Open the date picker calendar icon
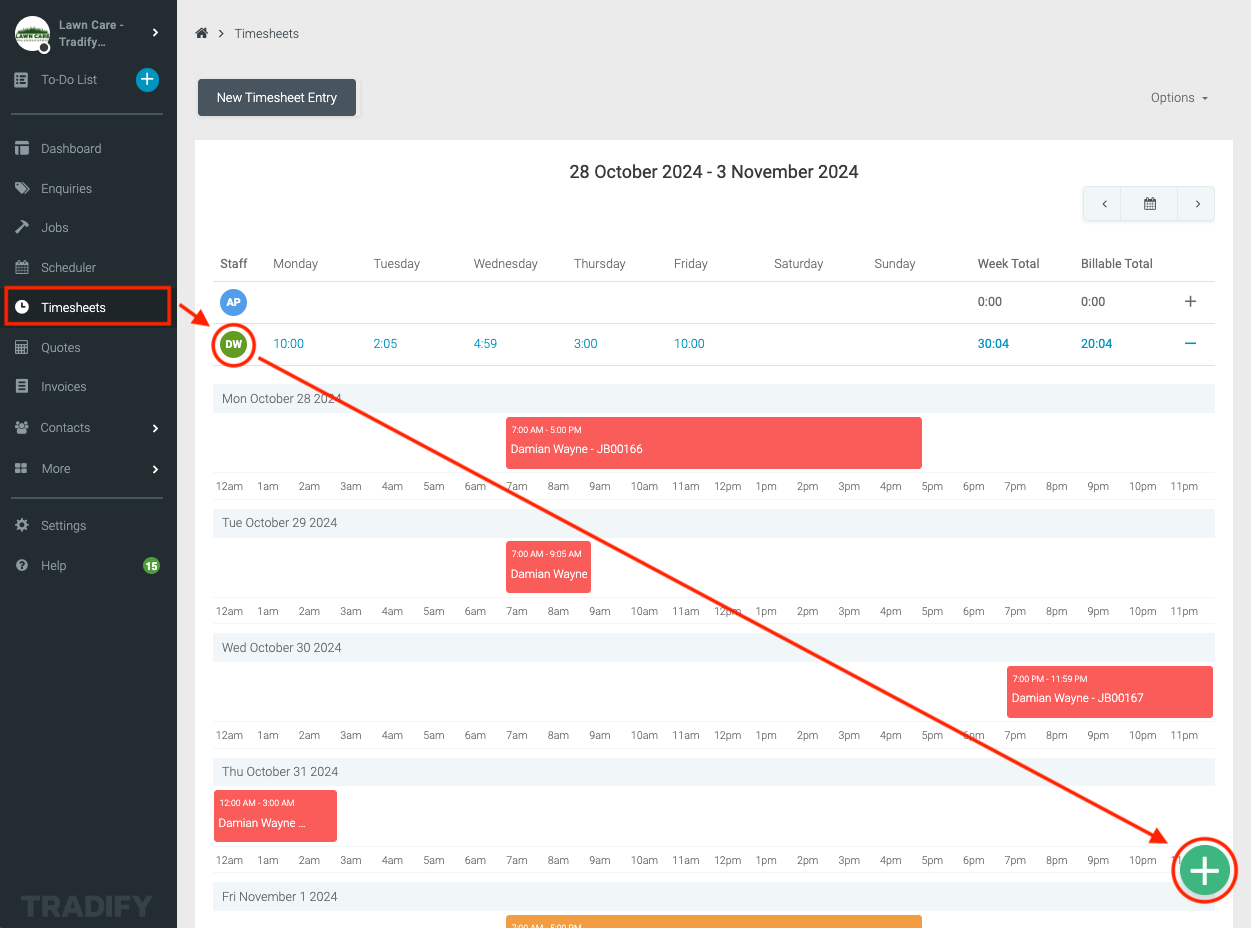The image size is (1251, 928). click(x=1149, y=203)
